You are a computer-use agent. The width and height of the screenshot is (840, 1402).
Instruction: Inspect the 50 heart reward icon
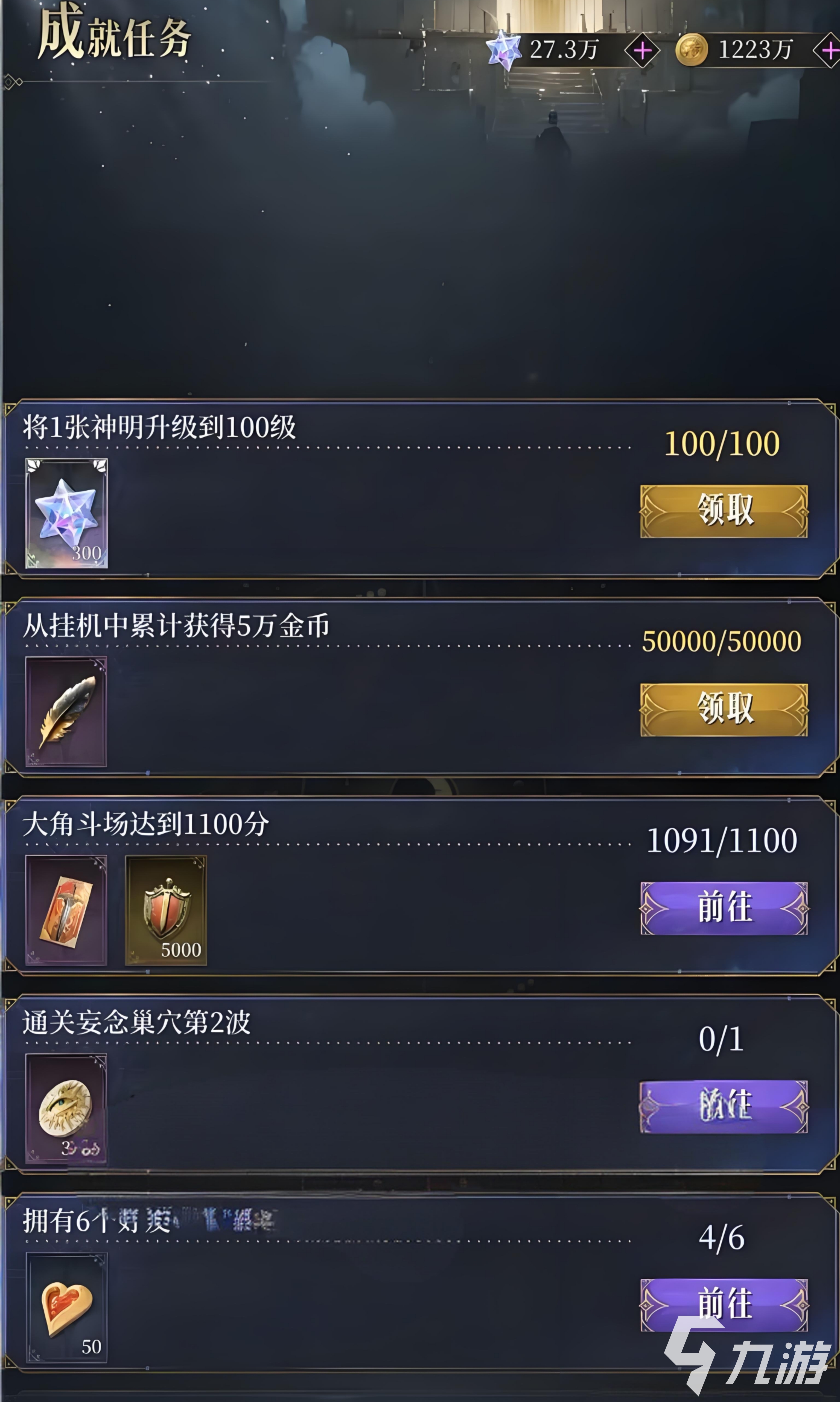(66, 1307)
